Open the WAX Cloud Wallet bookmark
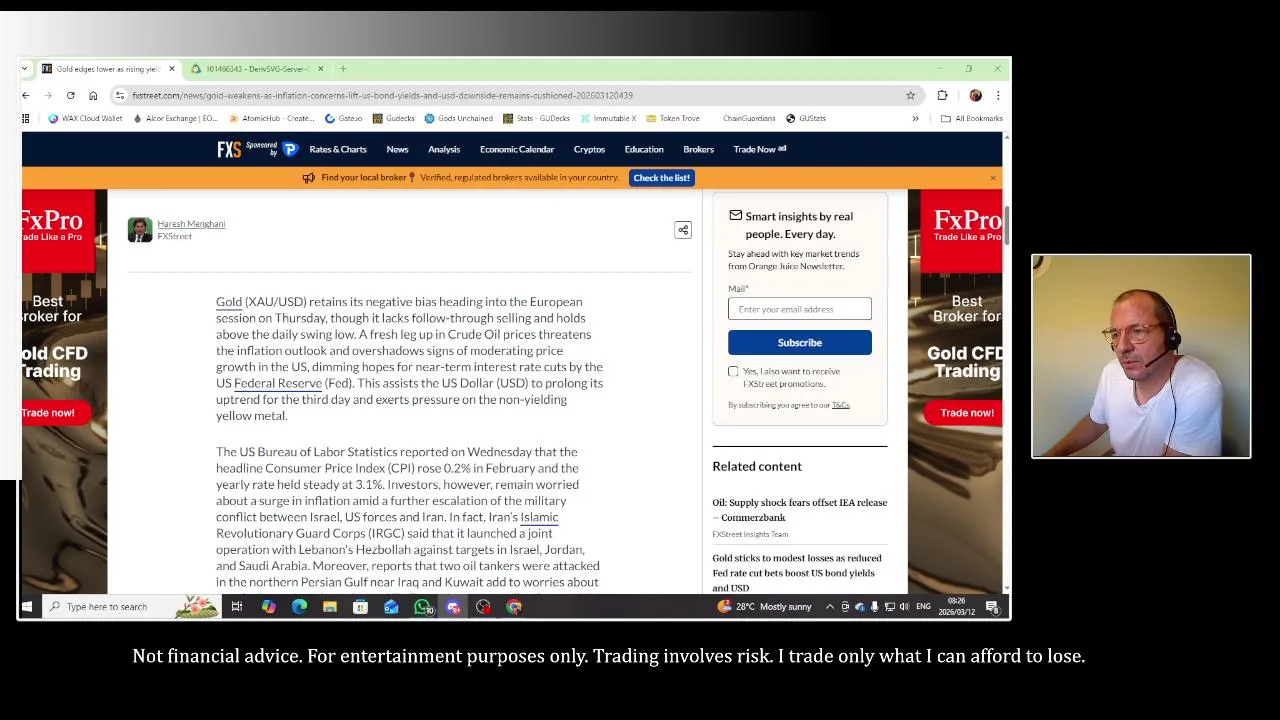The image size is (1280, 720). click(x=85, y=118)
